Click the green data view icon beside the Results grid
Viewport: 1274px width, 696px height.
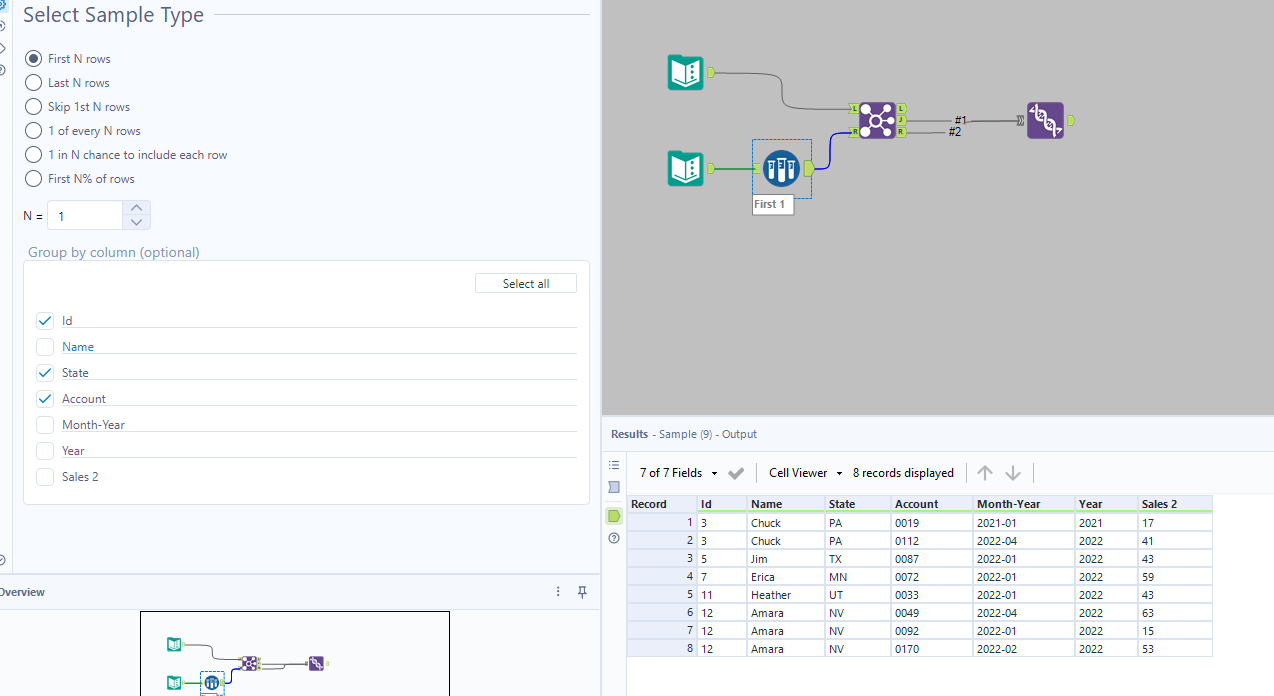[x=613, y=516]
